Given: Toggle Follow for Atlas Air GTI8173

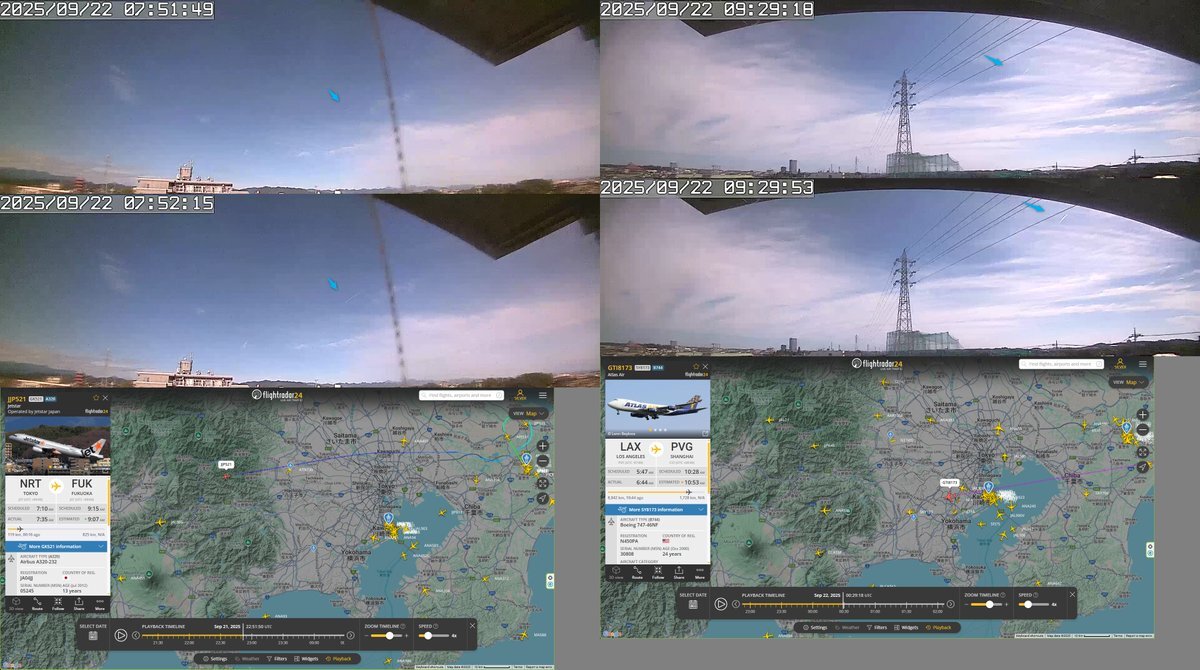Looking at the screenshot, I should 658,574.
